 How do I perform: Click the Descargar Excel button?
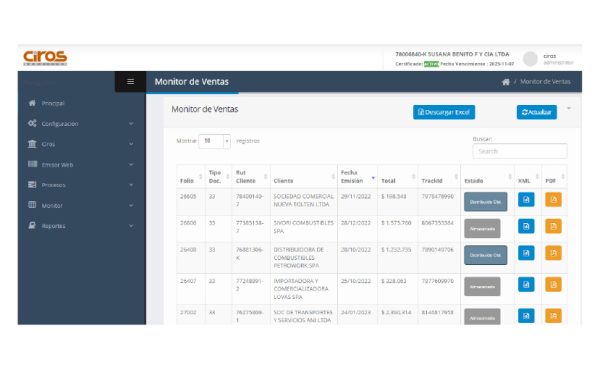coord(444,112)
